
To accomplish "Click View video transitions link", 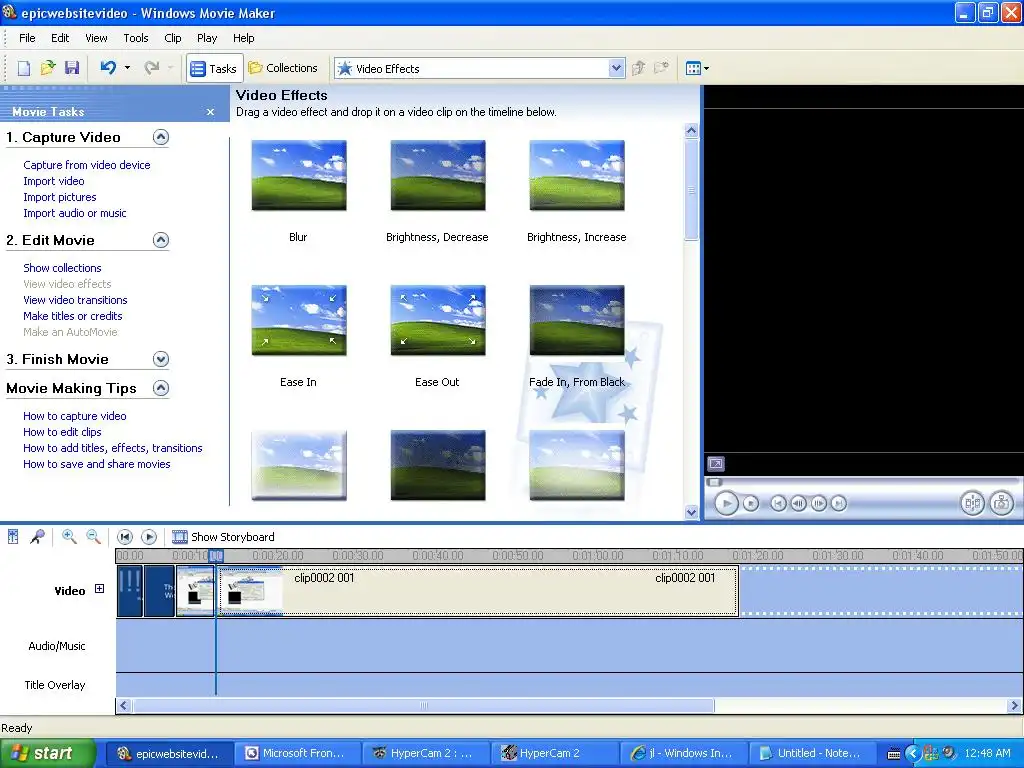I will [x=75, y=300].
